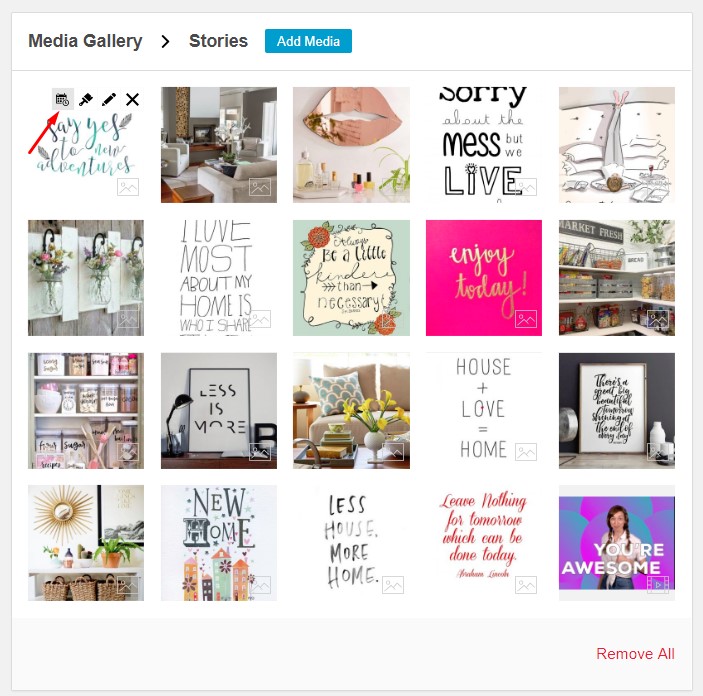Click the pencil edit icon

coord(109,99)
